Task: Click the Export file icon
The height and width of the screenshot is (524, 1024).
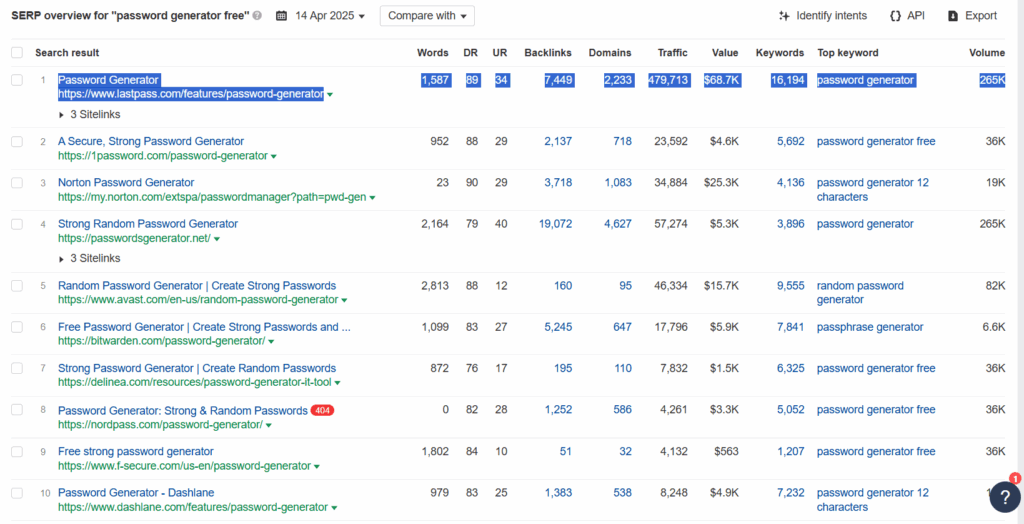Action: tap(953, 16)
